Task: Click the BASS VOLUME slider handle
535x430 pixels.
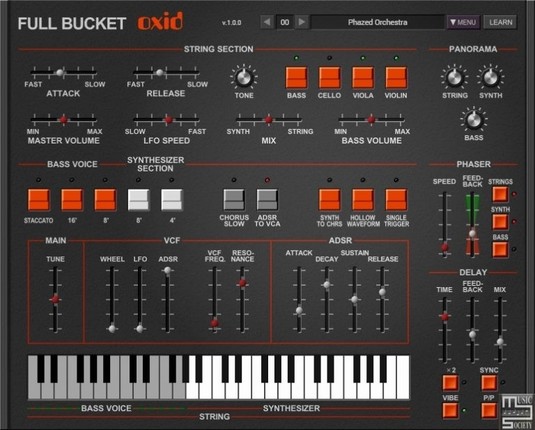Action: [371, 119]
